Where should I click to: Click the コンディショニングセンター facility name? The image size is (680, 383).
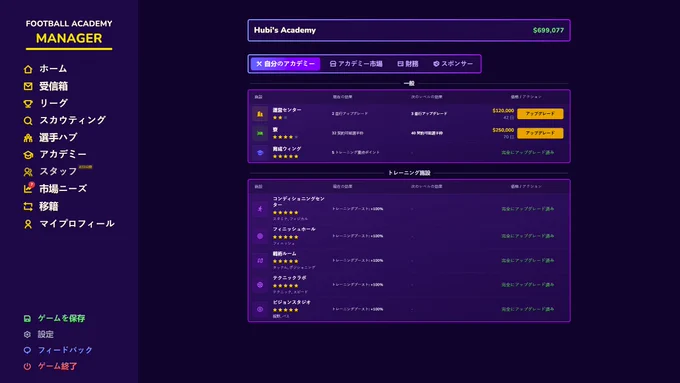[x=298, y=202]
